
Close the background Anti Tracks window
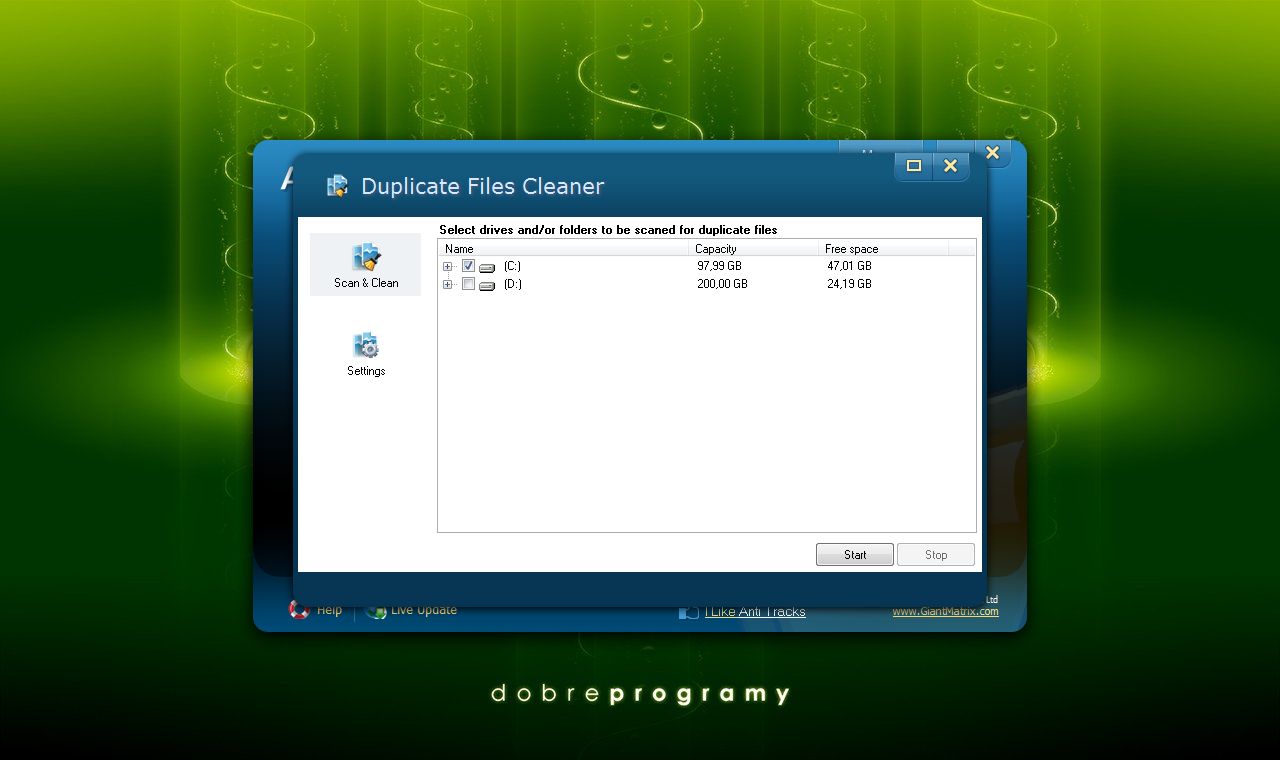992,153
